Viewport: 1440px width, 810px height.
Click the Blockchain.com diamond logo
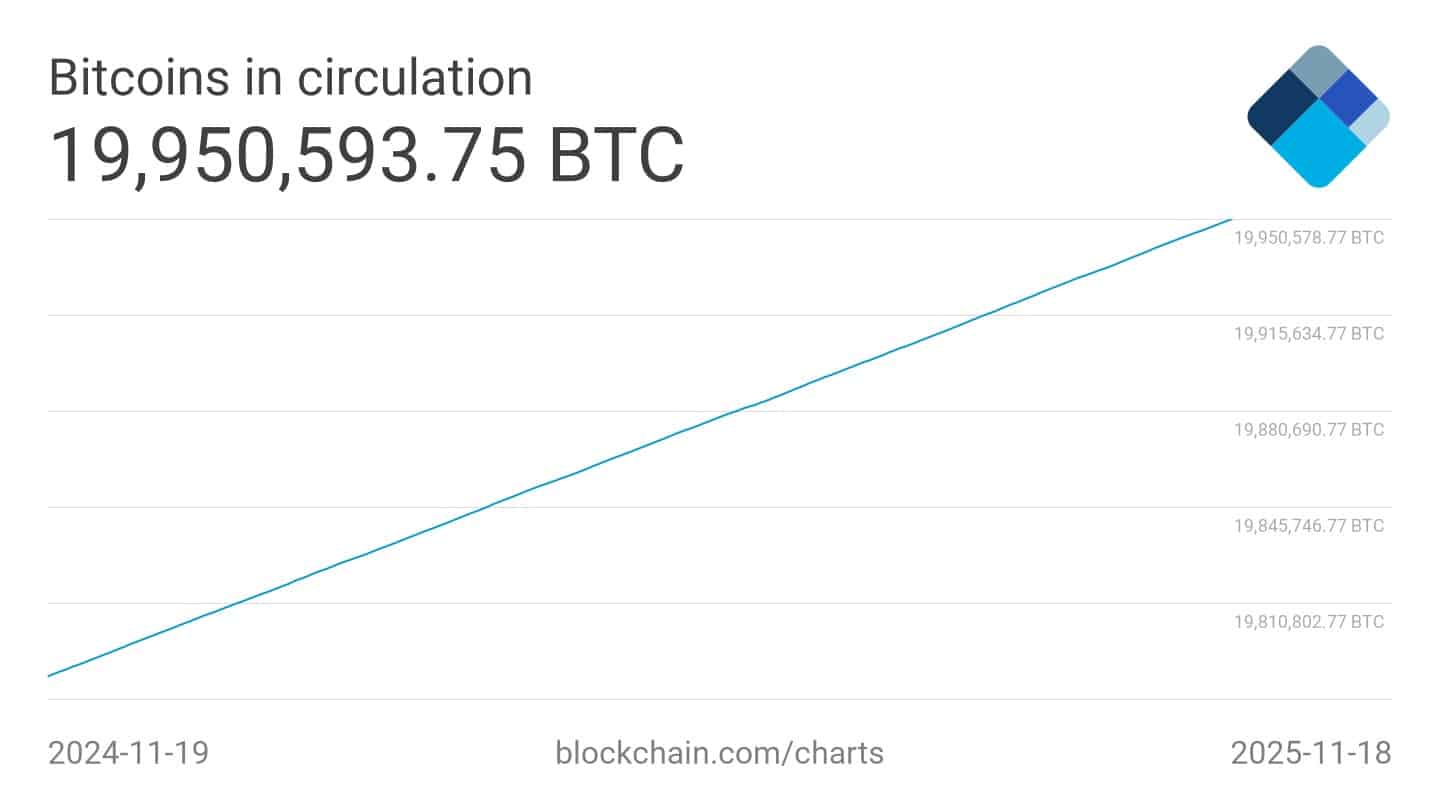[1318, 116]
